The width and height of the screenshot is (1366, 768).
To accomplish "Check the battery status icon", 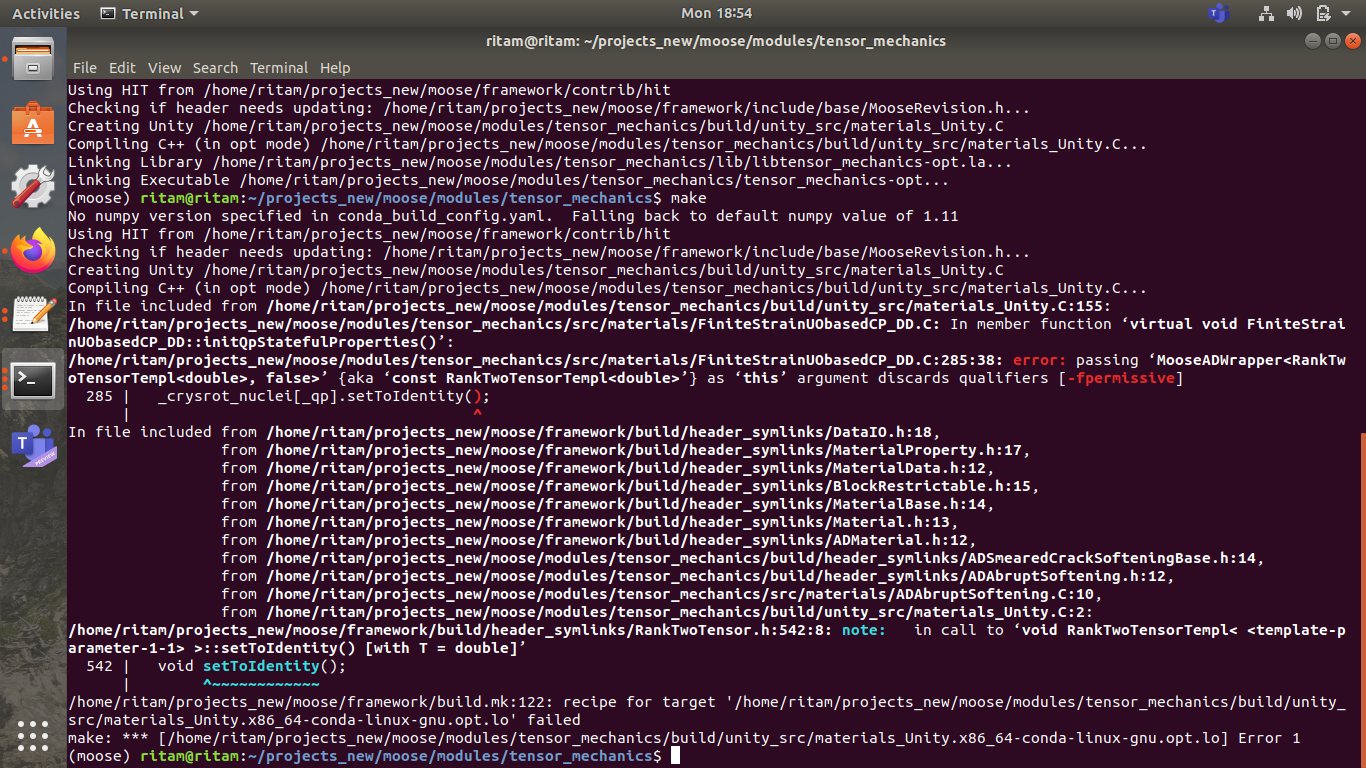I will click(1322, 13).
